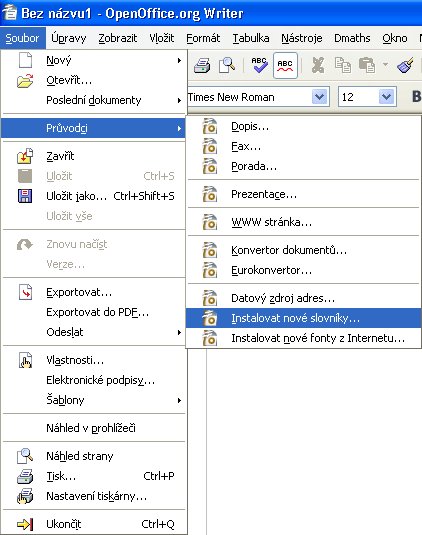422x535 pixels.
Task: Select Konvertor dokumentů wizard entry
Action: [304, 250]
